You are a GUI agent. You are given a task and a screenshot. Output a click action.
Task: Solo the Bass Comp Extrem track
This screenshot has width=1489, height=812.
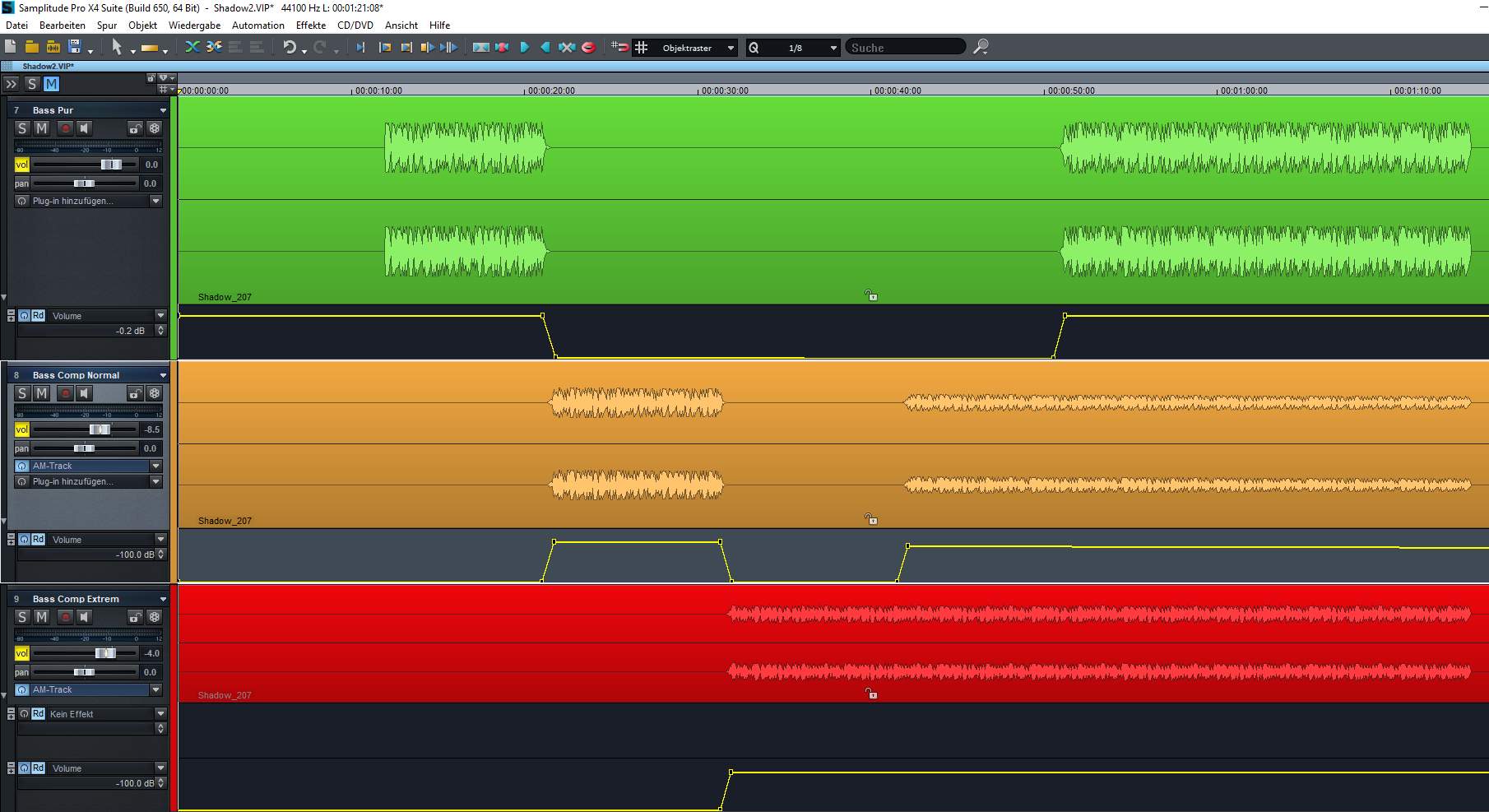22,617
